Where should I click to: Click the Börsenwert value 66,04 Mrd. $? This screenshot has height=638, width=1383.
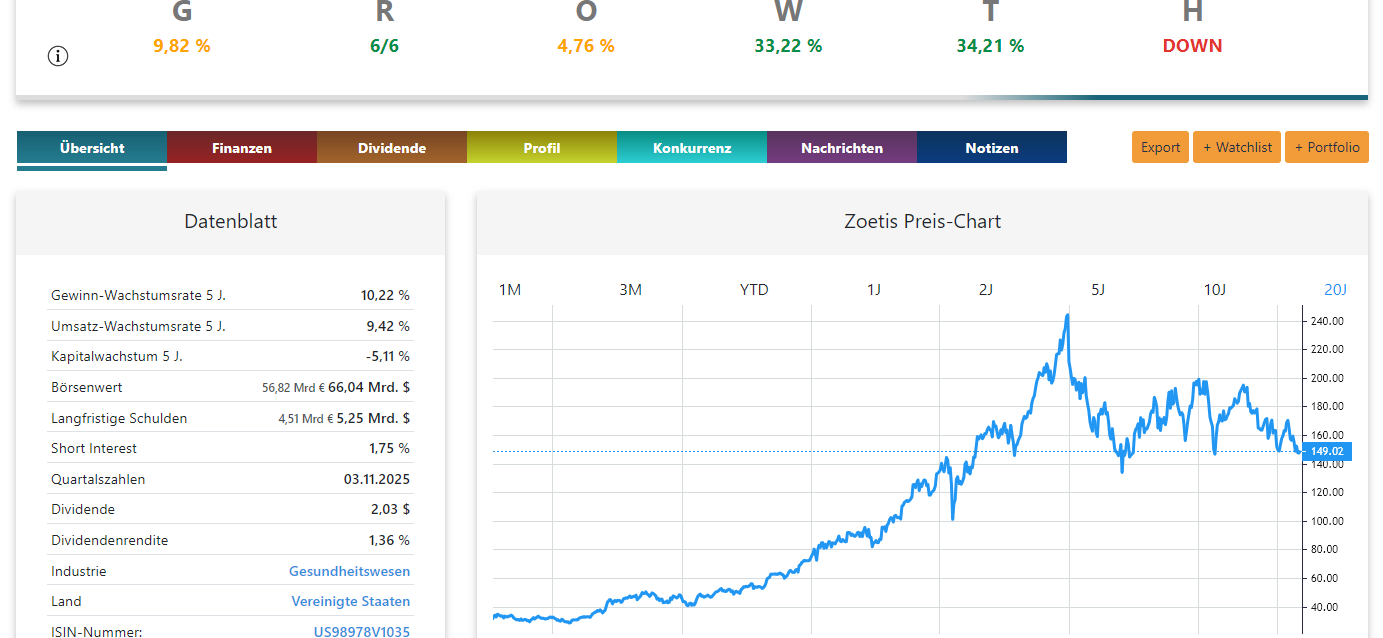click(x=369, y=387)
